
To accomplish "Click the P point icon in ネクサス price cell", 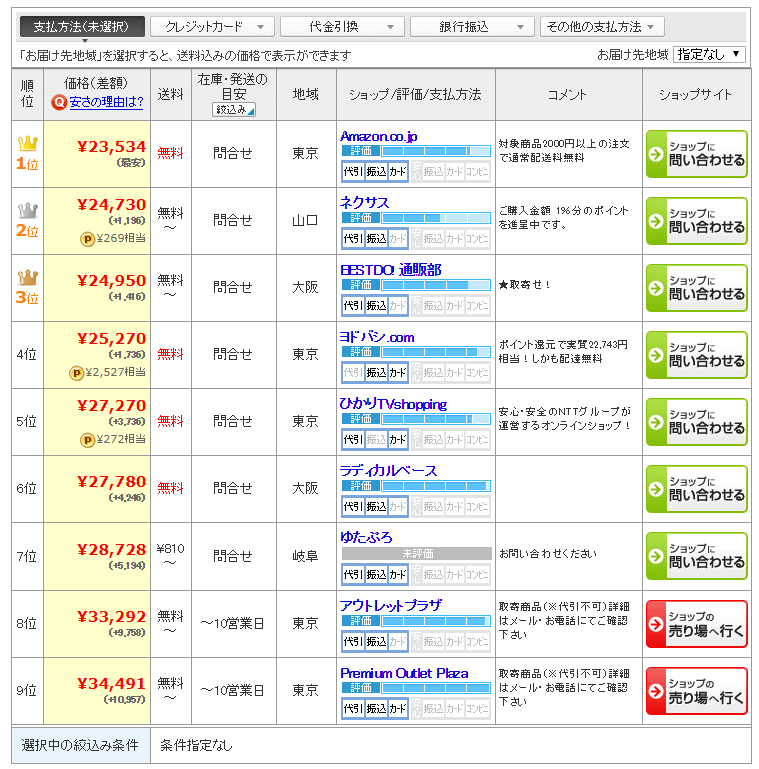I will pyautogui.click(x=87, y=239).
